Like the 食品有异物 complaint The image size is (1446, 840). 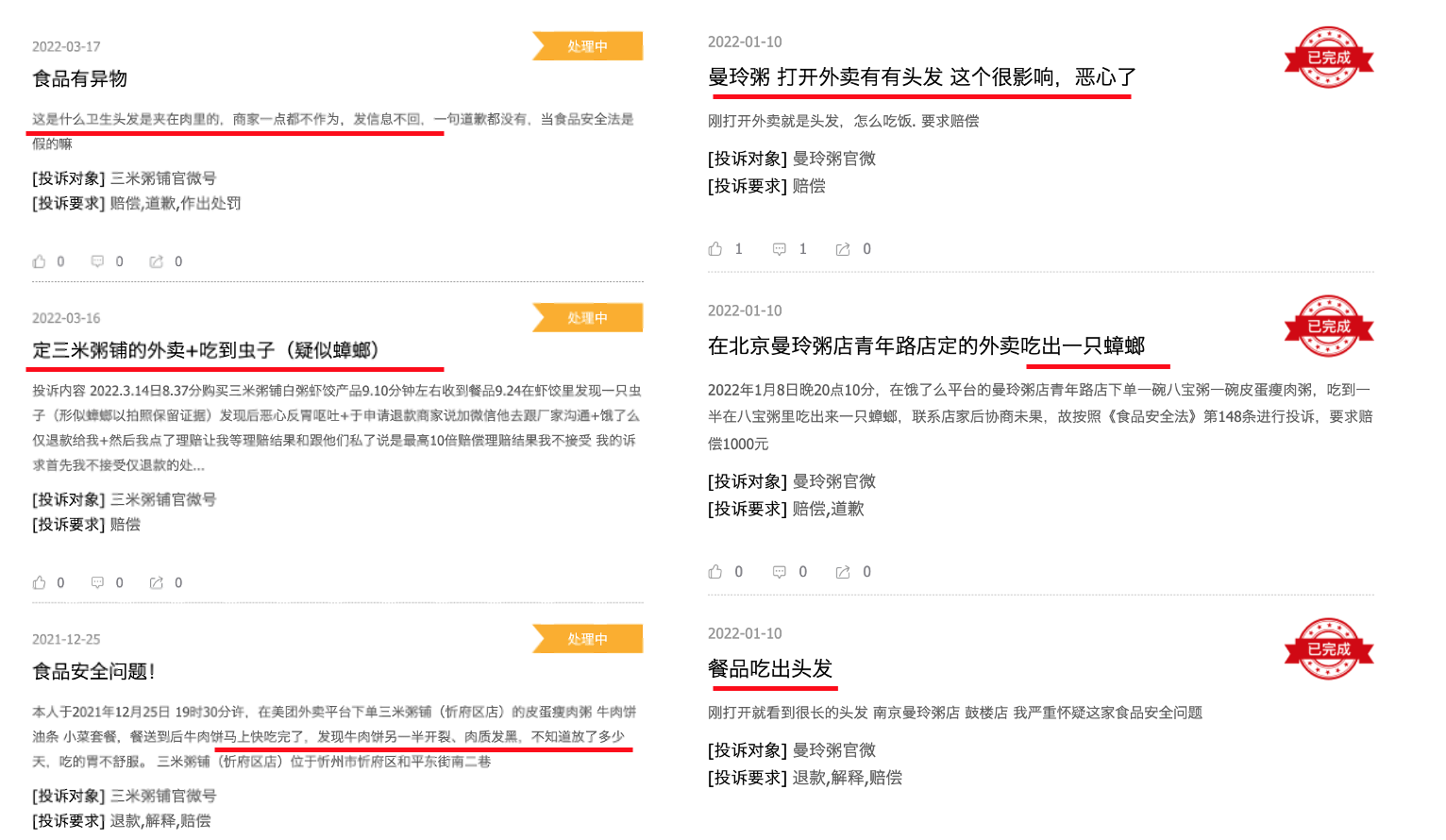click(x=40, y=261)
